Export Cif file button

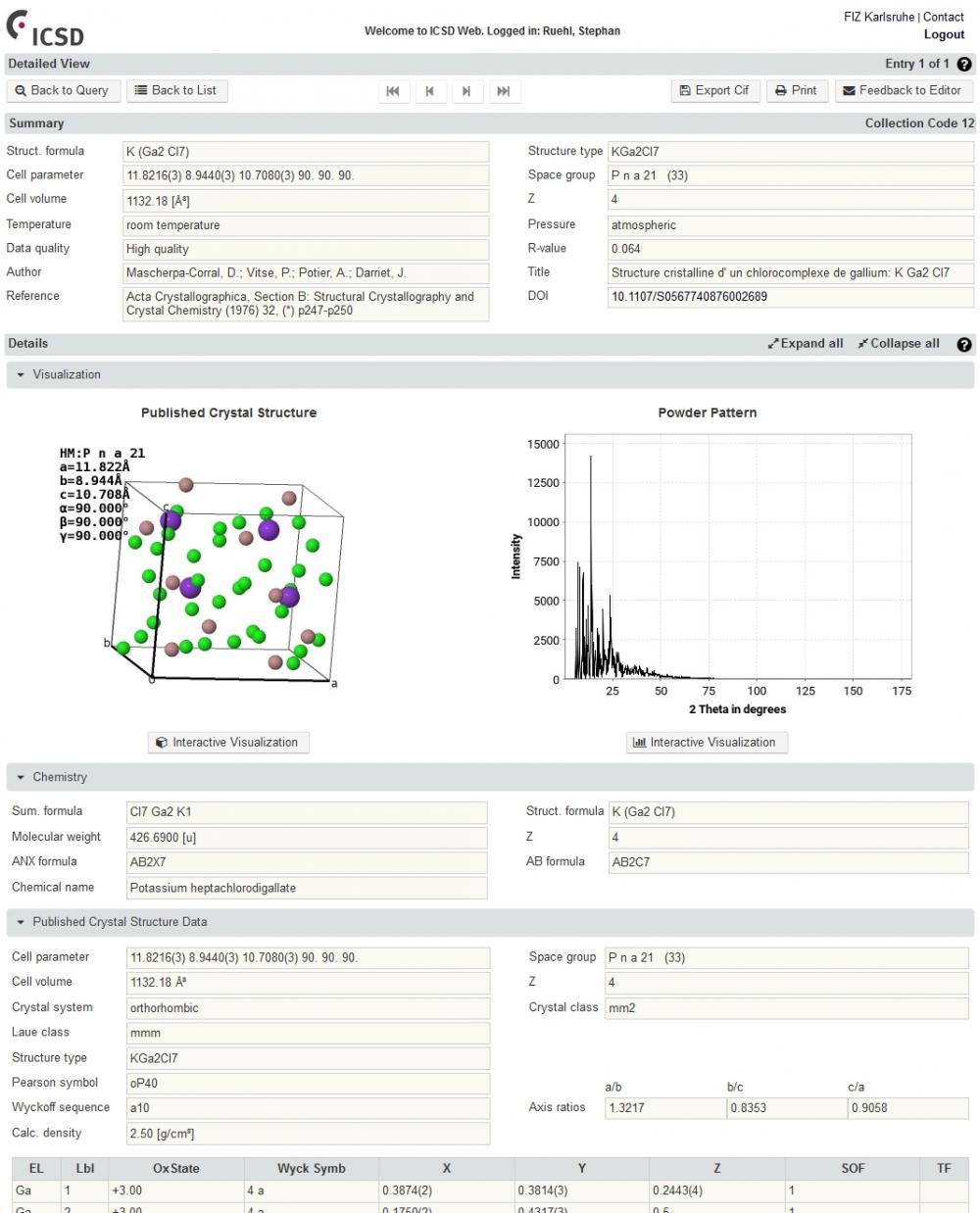tap(714, 90)
